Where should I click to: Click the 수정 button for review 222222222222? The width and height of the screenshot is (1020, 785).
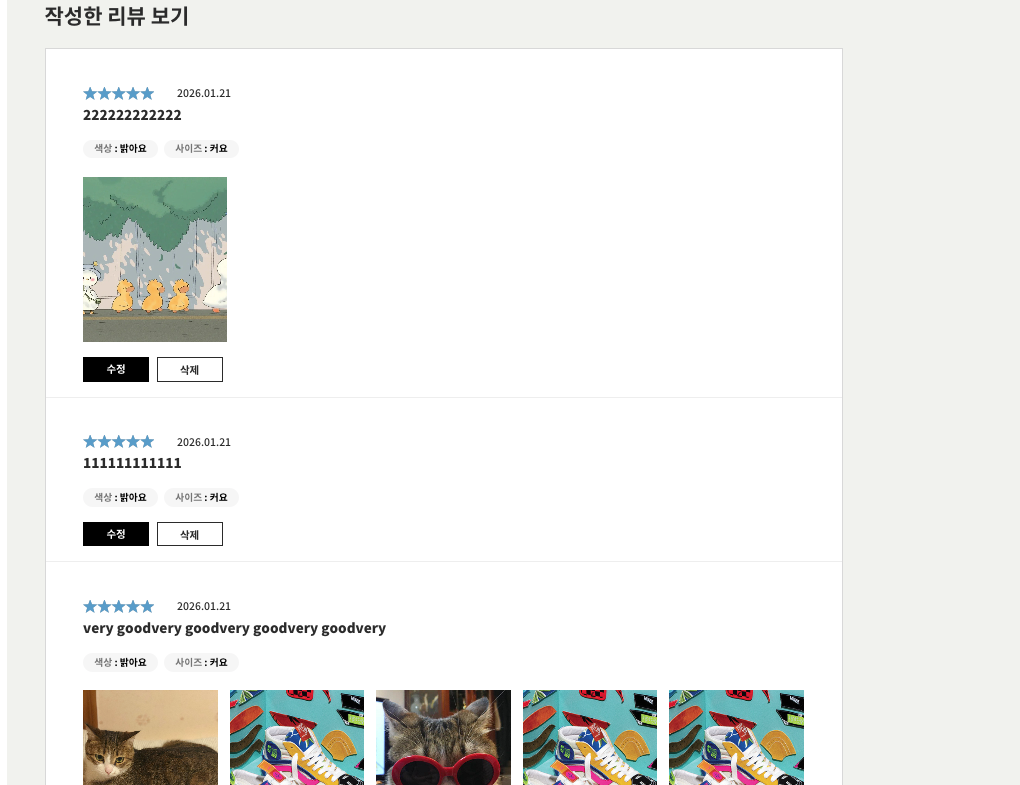click(116, 369)
